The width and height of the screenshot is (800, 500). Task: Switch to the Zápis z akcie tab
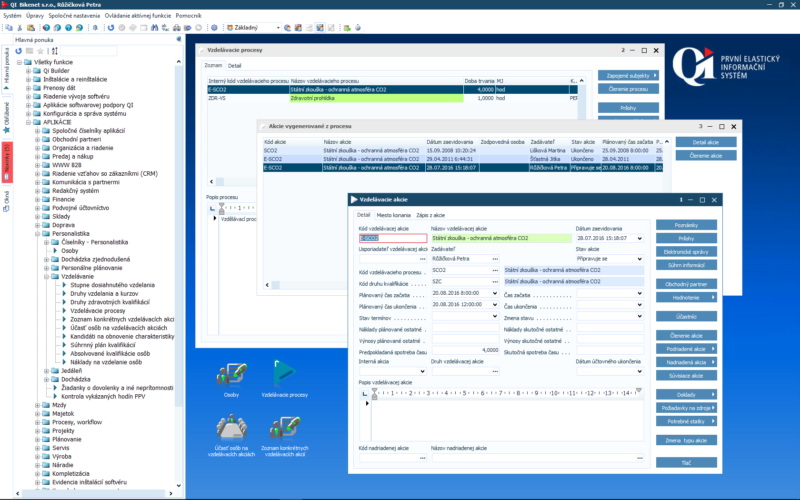[430, 215]
